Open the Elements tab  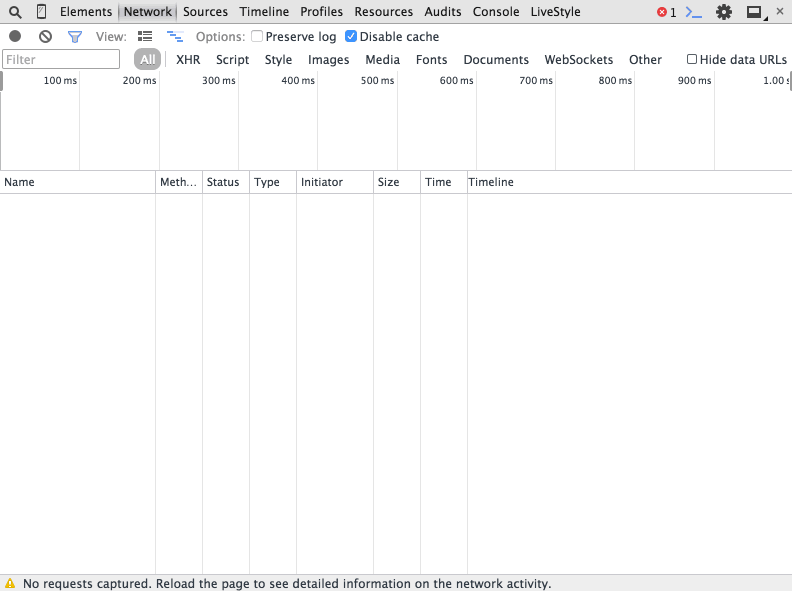(x=86, y=12)
